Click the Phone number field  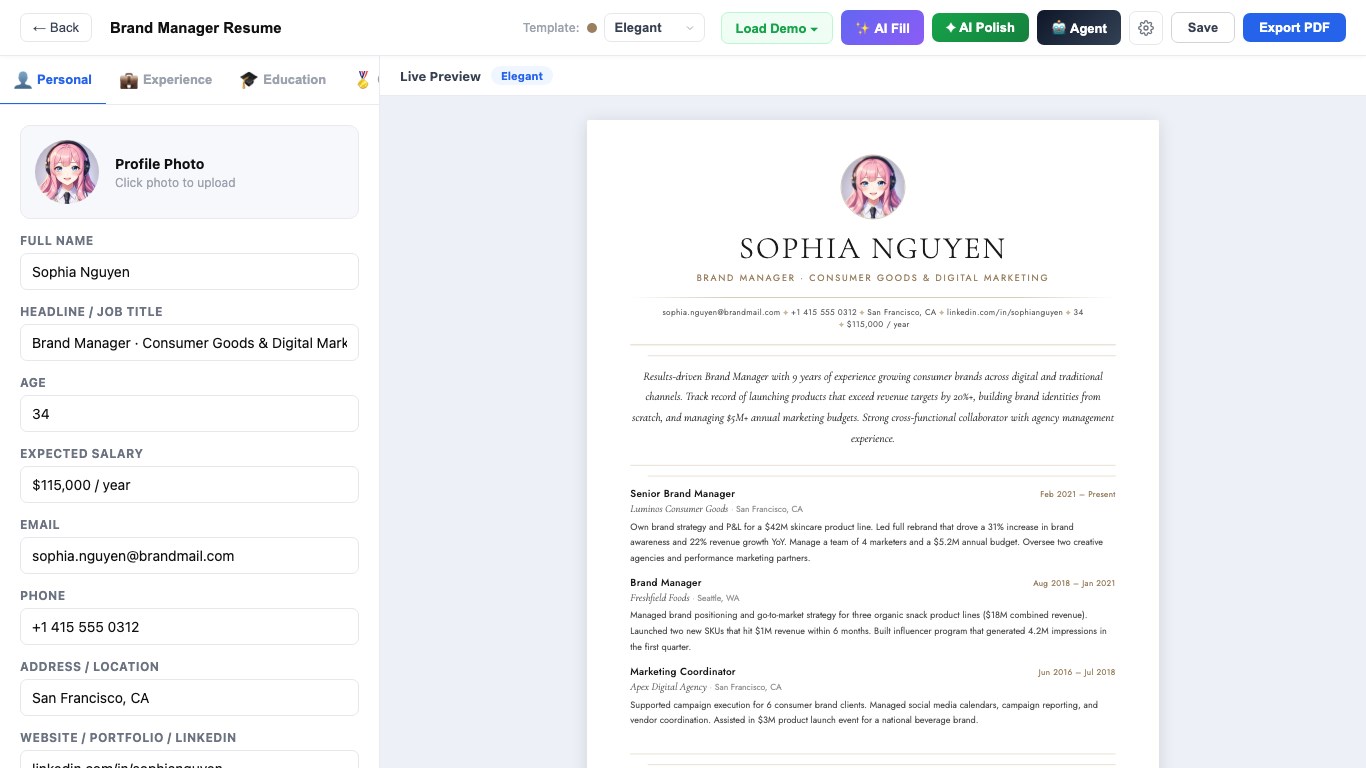tap(189, 627)
